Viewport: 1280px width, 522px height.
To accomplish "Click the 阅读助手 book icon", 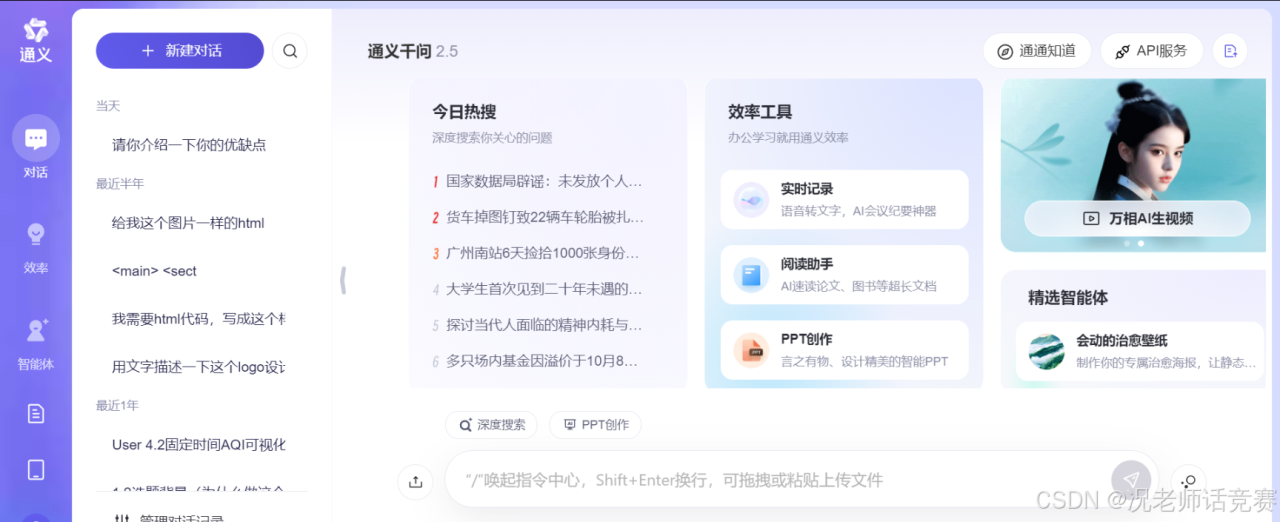I will (751, 275).
